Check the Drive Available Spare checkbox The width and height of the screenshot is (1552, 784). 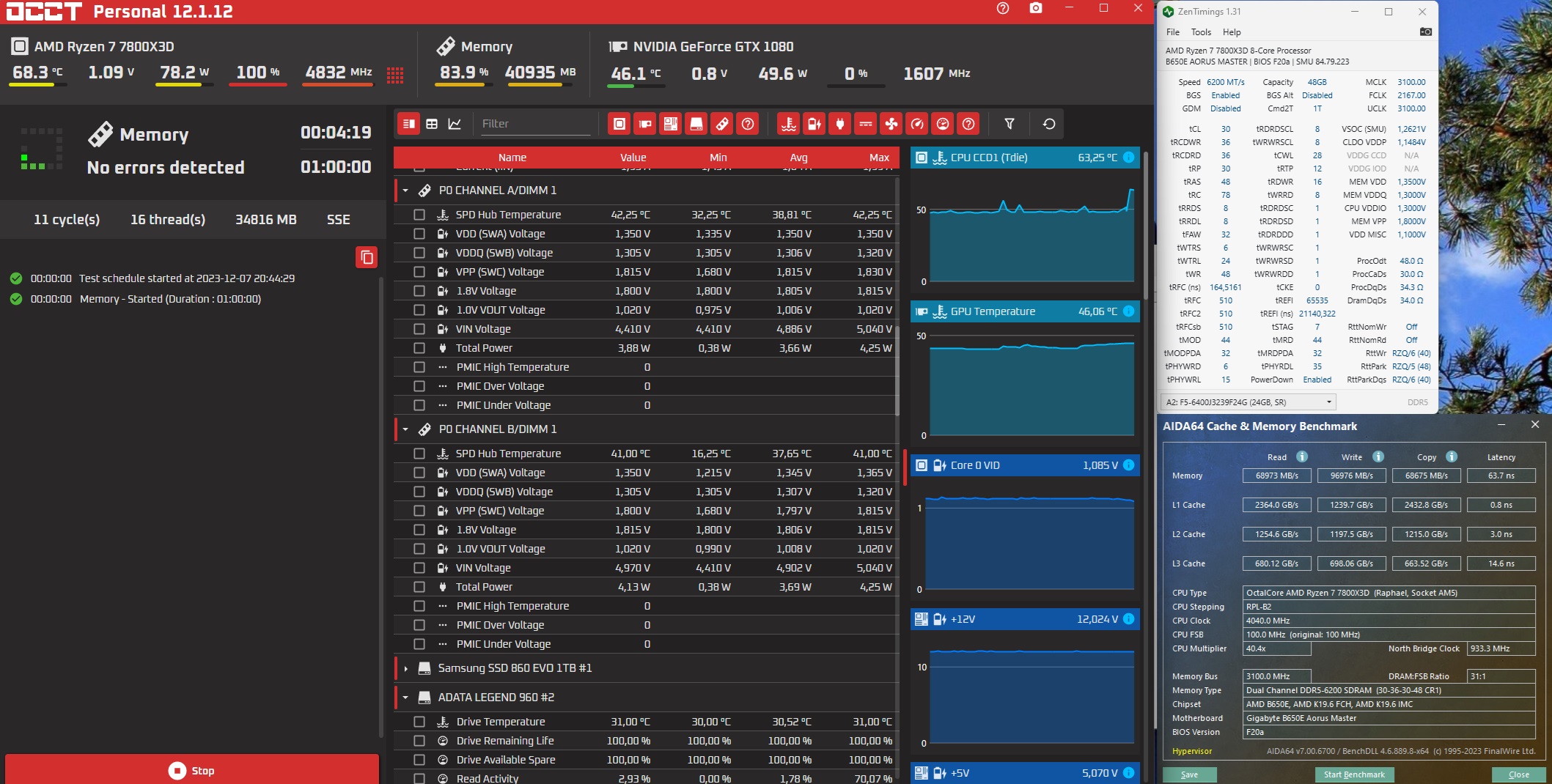click(419, 760)
